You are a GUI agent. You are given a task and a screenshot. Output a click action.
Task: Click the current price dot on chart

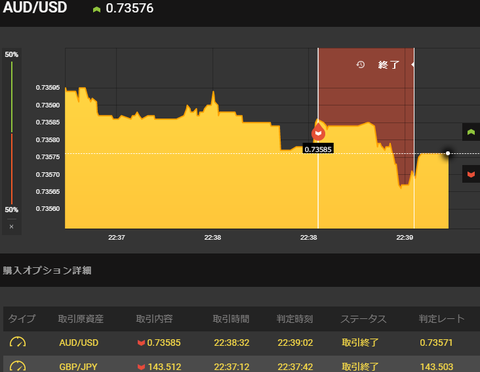pyautogui.click(x=448, y=153)
